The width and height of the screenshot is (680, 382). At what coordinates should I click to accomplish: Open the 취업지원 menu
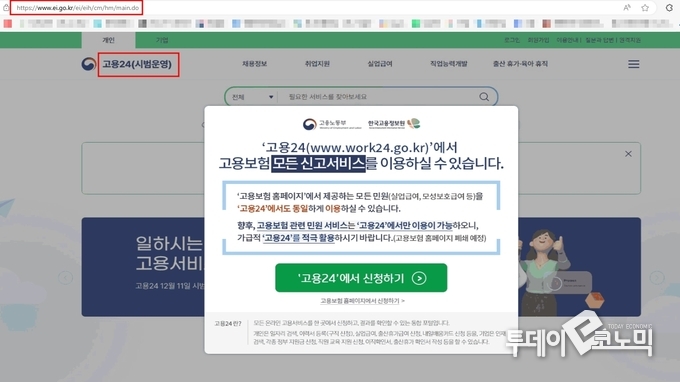(x=317, y=64)
